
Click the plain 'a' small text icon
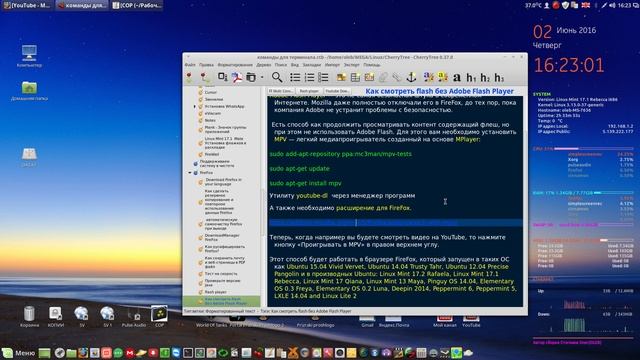coord(457,77)
